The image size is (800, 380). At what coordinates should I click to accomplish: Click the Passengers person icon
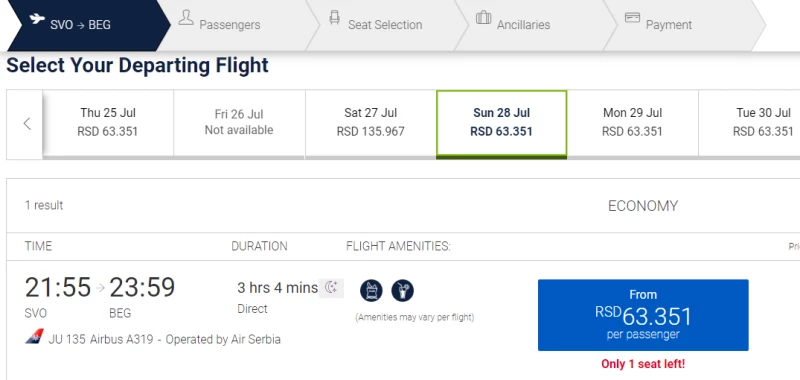186,18
